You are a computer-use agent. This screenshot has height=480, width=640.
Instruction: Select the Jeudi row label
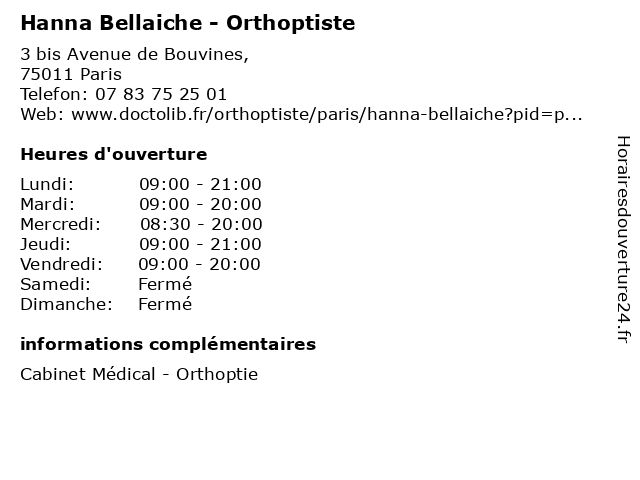[x=45, y=244]
